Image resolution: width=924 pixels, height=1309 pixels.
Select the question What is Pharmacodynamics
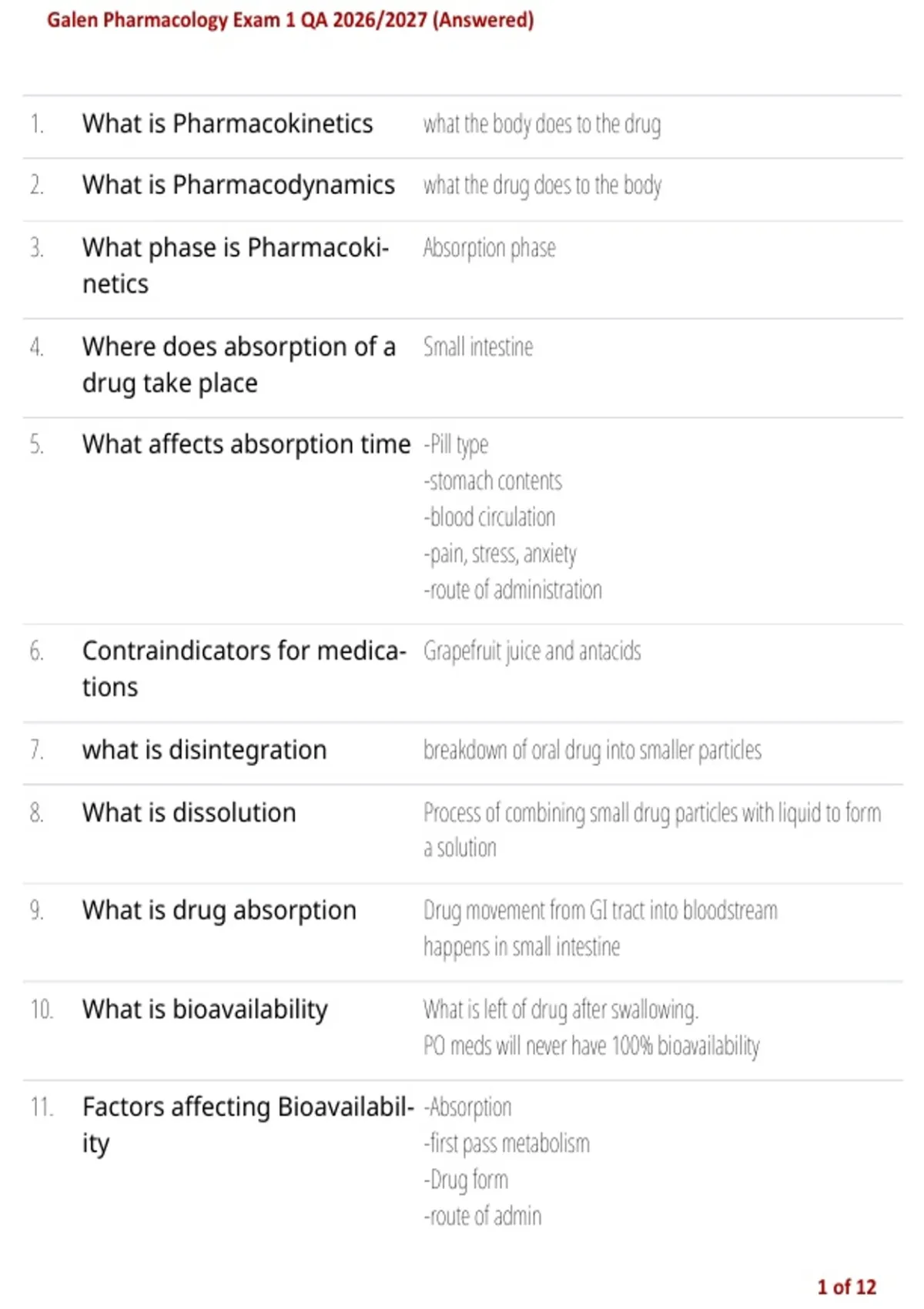click(238, 185)
